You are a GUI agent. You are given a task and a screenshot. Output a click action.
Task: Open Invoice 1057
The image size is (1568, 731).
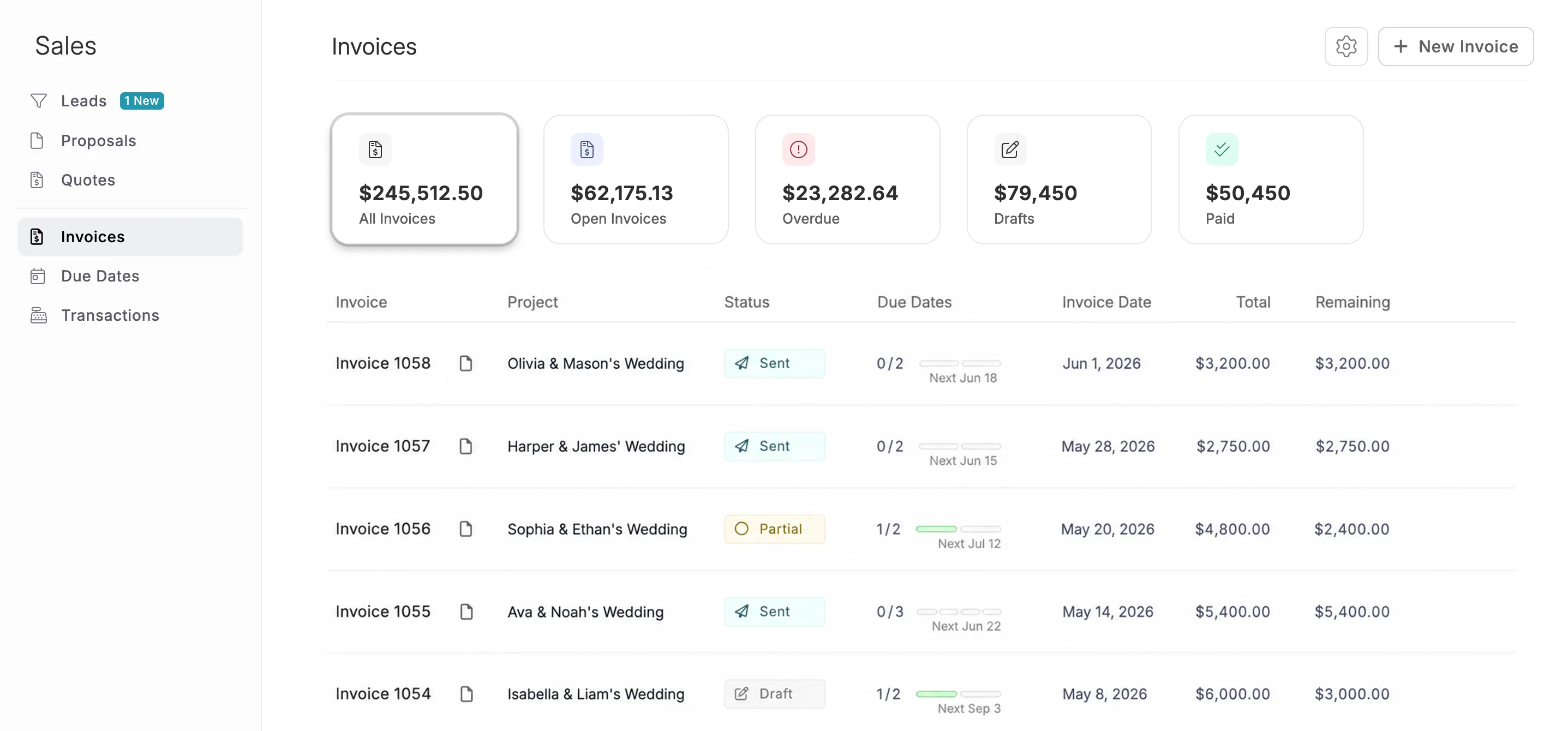pos(383,446)
